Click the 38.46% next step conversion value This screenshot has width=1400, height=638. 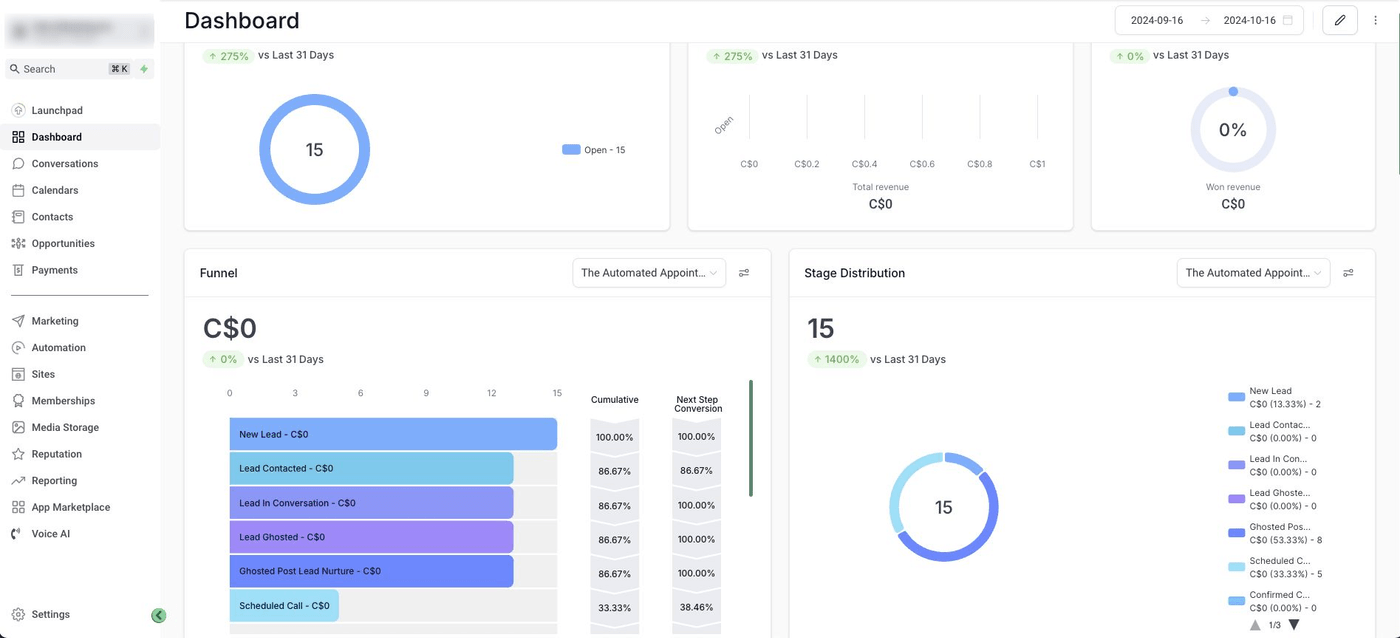pos(696,607)
